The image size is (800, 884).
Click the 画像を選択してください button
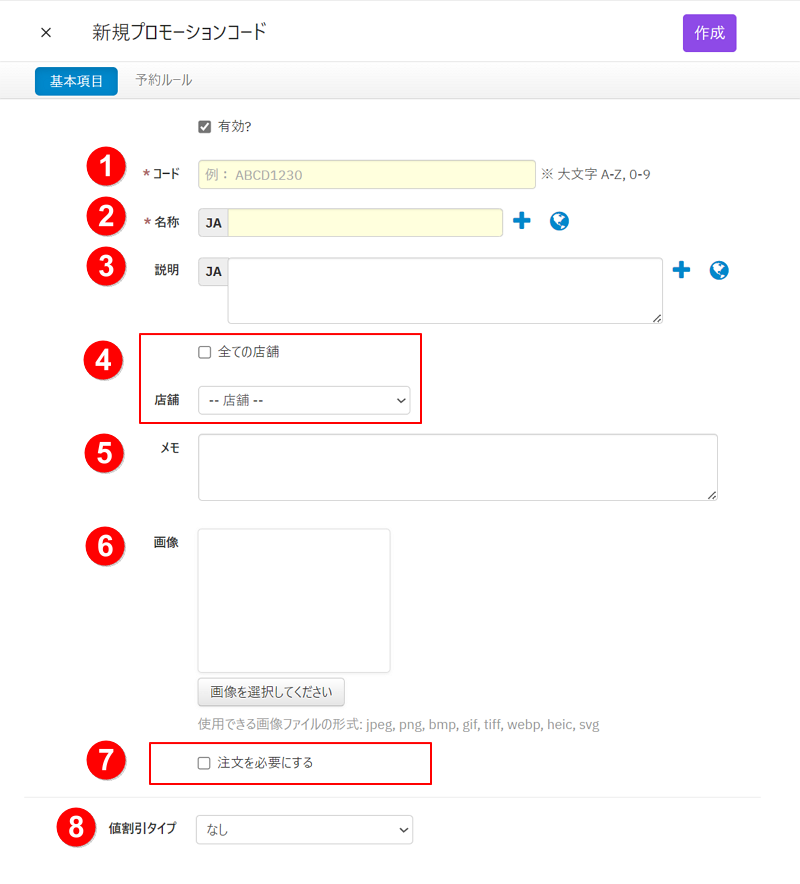[x=271, y=692]
